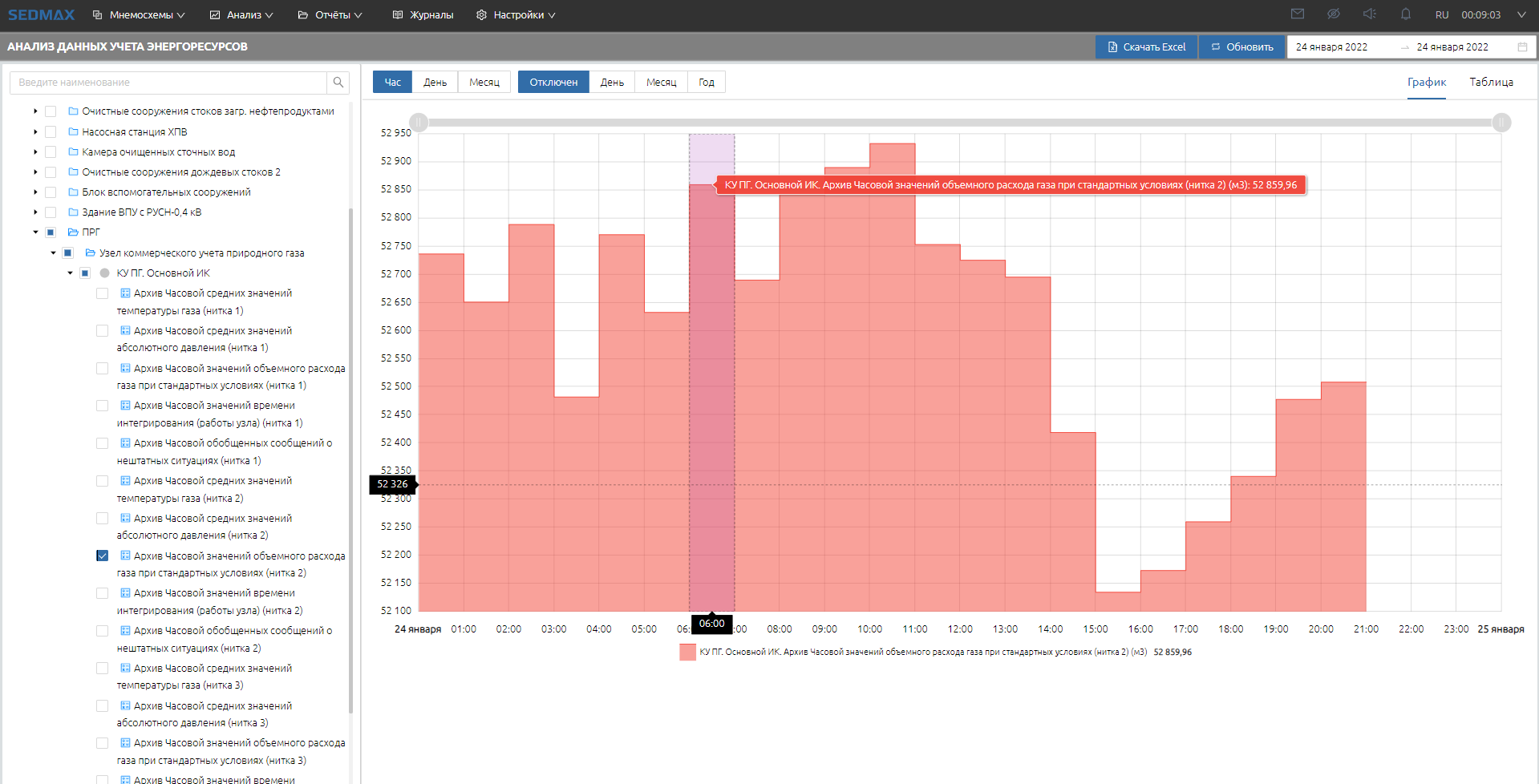Check the Насосная станция ХПВ checkbox
The height and width of the screenshot is (784, 1539).
point(51,132)
